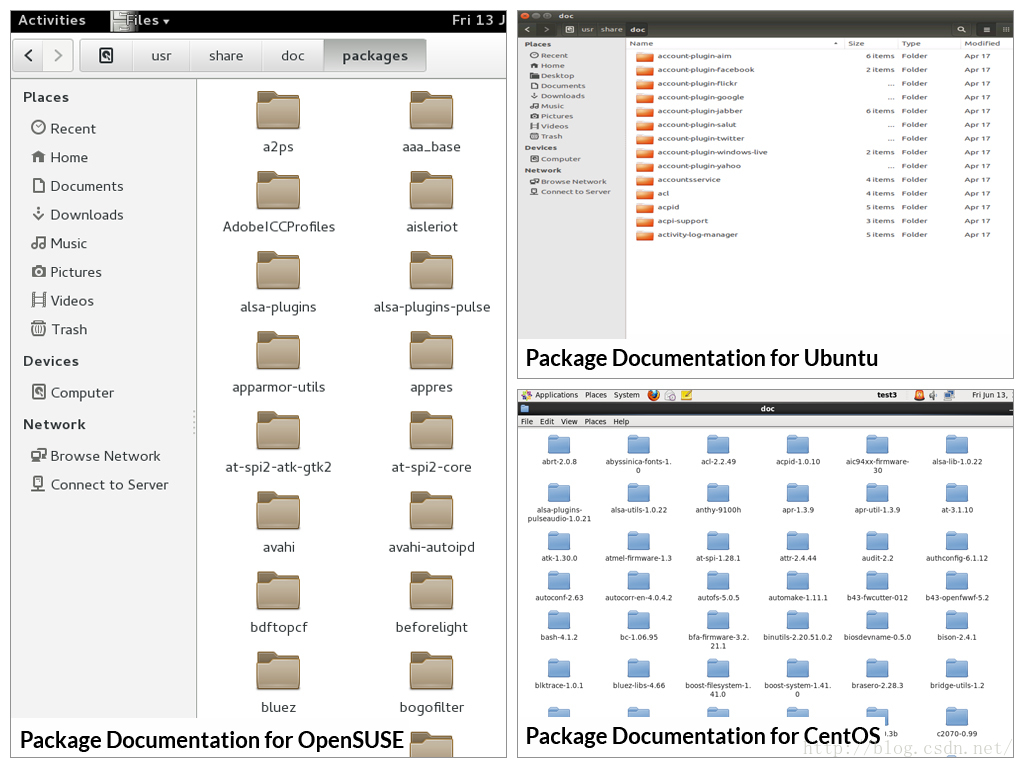Open the Help menu in CentOS window
1024x768 pixels.
click(621, 422)
